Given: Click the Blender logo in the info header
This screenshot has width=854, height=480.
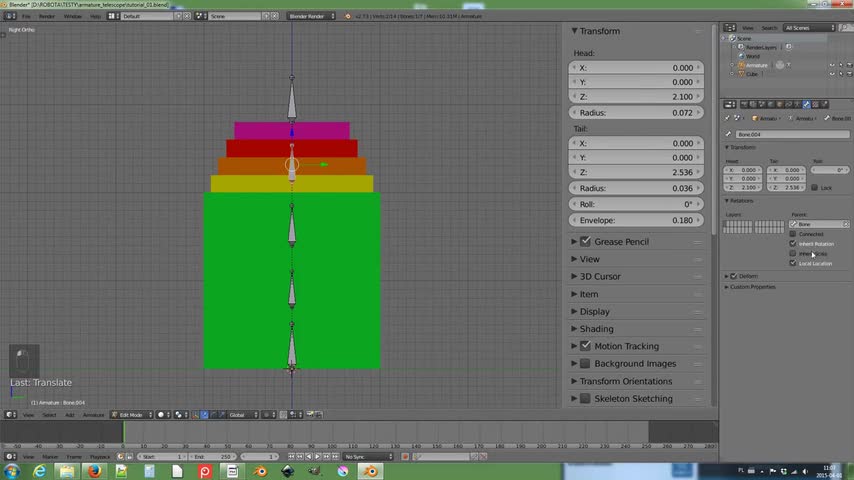Looking at the screenshot, I should pyautogui.click(x=347, y=16).
